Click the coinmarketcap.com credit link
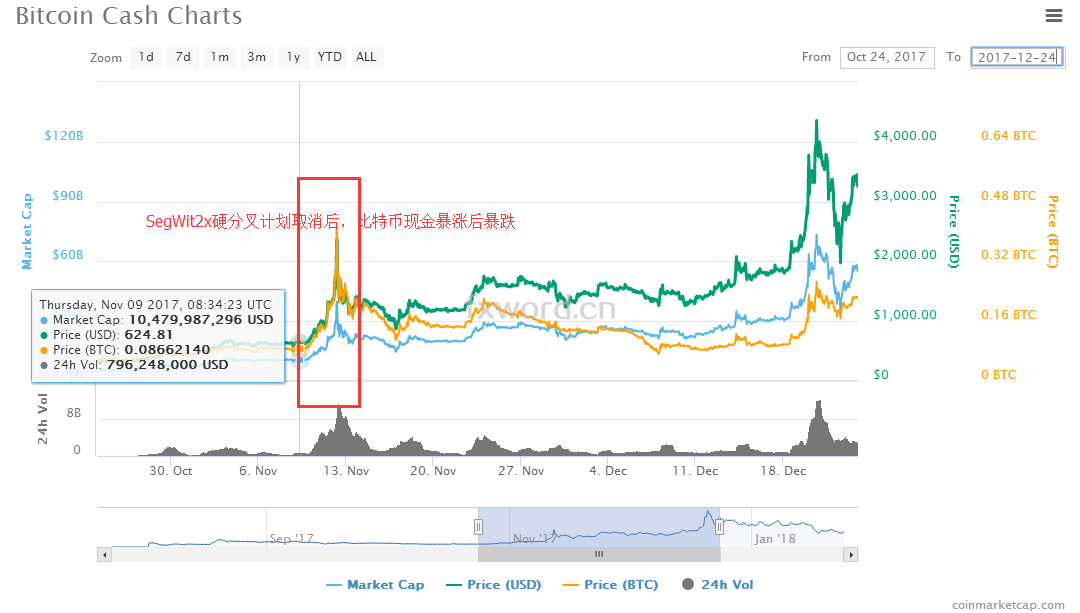 (x=1008, y=605)
